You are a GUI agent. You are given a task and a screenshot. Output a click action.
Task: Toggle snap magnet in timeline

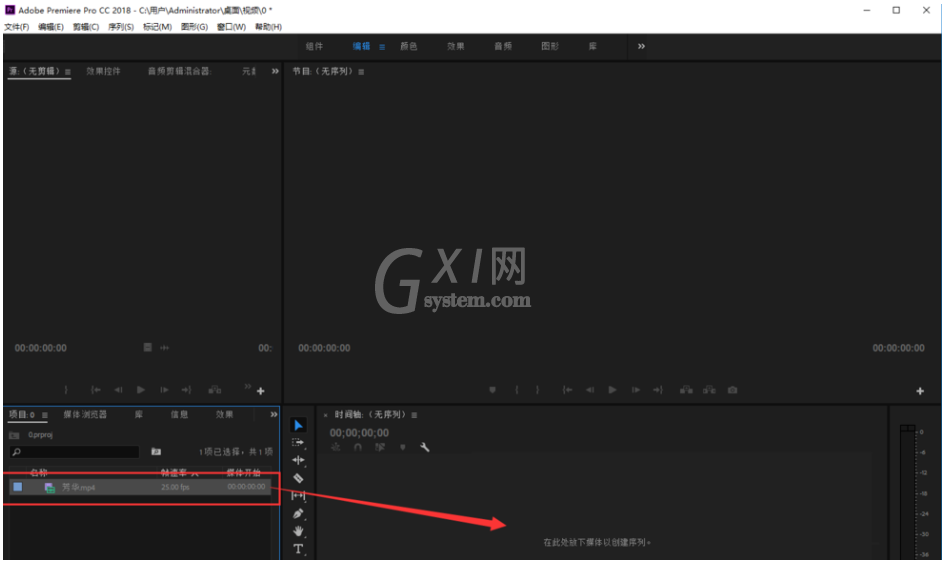tap(358, 447)
